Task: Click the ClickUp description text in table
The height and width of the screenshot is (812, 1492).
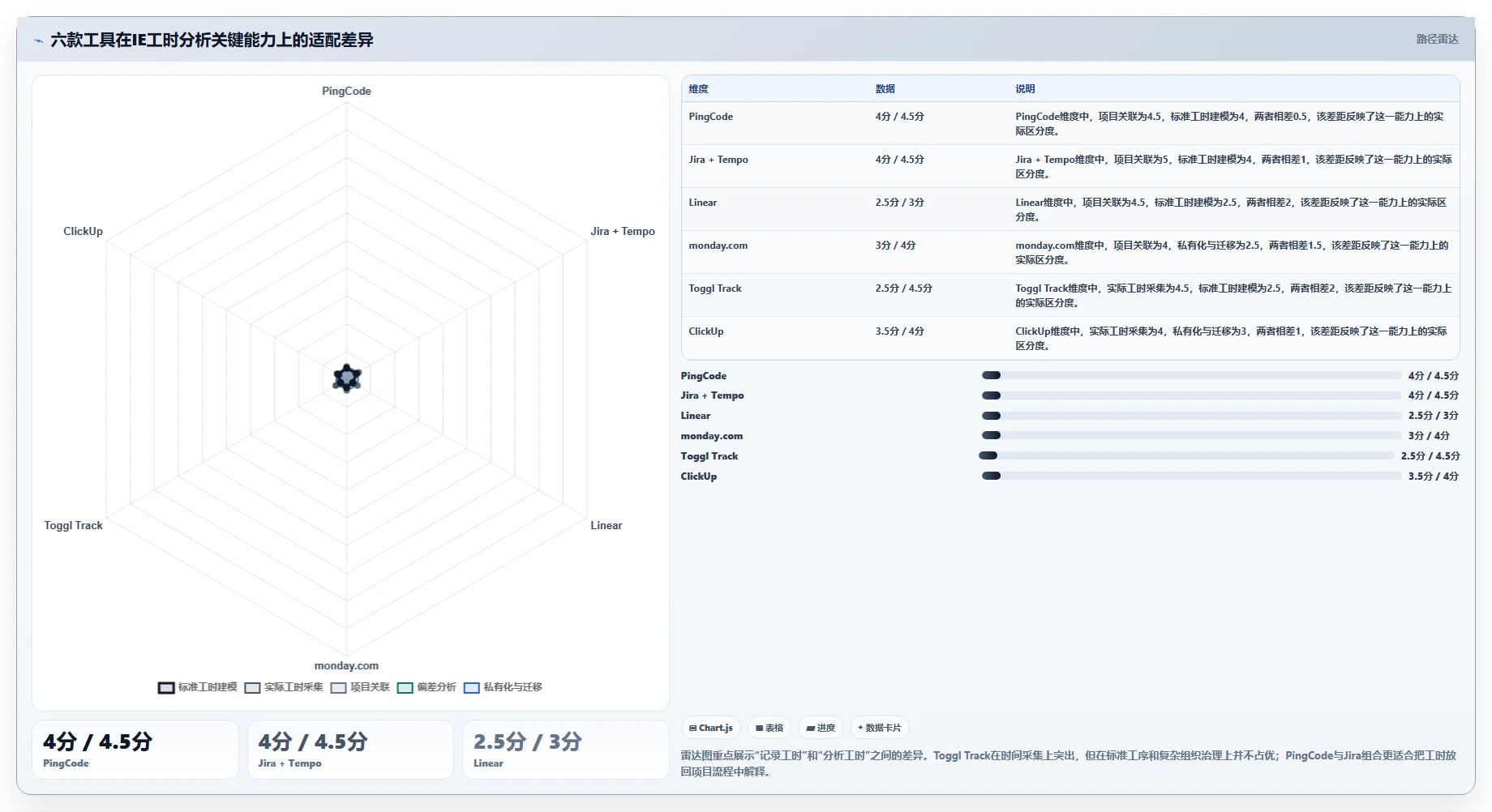Action: click(1231, 338)
